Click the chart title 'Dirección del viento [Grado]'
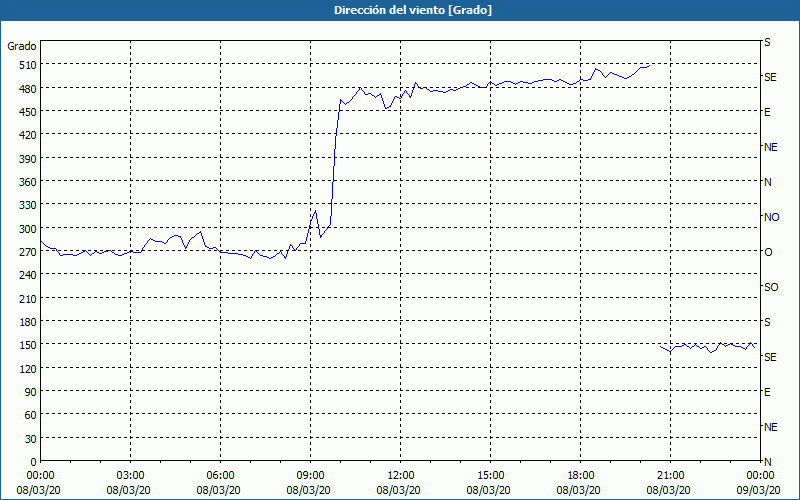Viewport: 800px width, 500px height. pyautogui.click(x=413, y=10)
